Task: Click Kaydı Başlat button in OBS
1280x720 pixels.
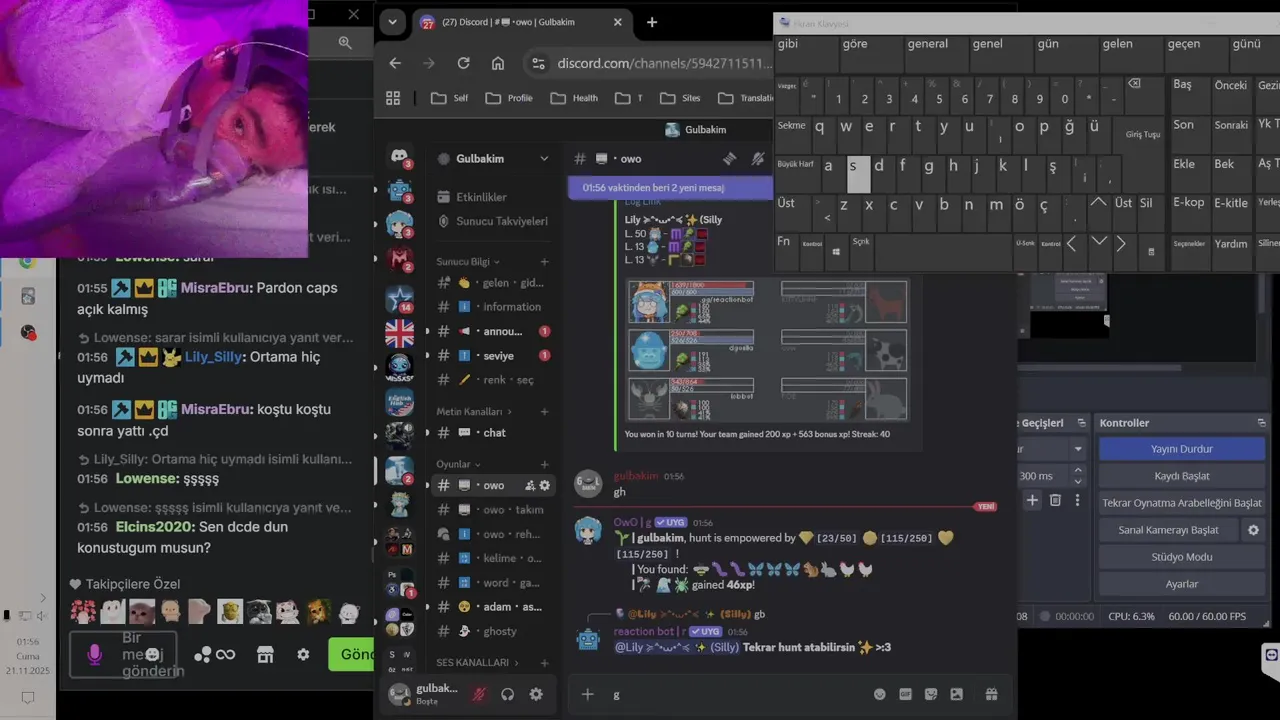Action: click(x=1182, y=476)
